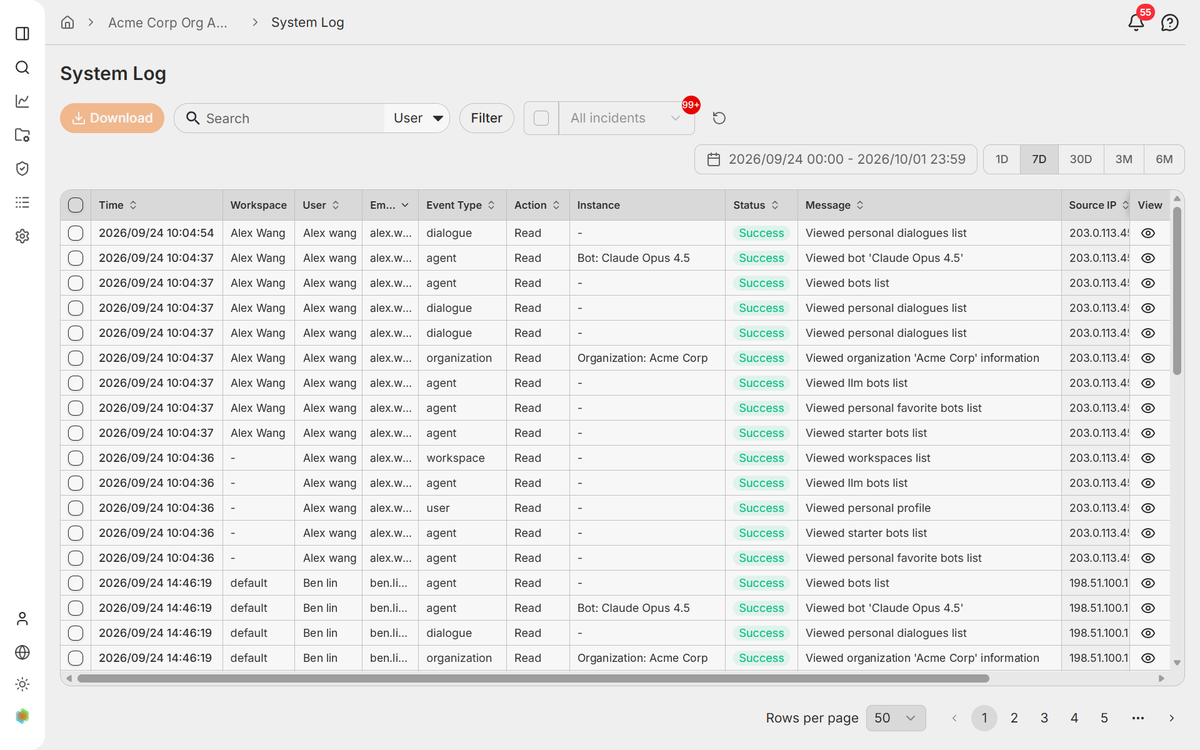Click the vertical table scrollbar
This screenshot has height=750, width=1200.
[x=1177, y=291]
